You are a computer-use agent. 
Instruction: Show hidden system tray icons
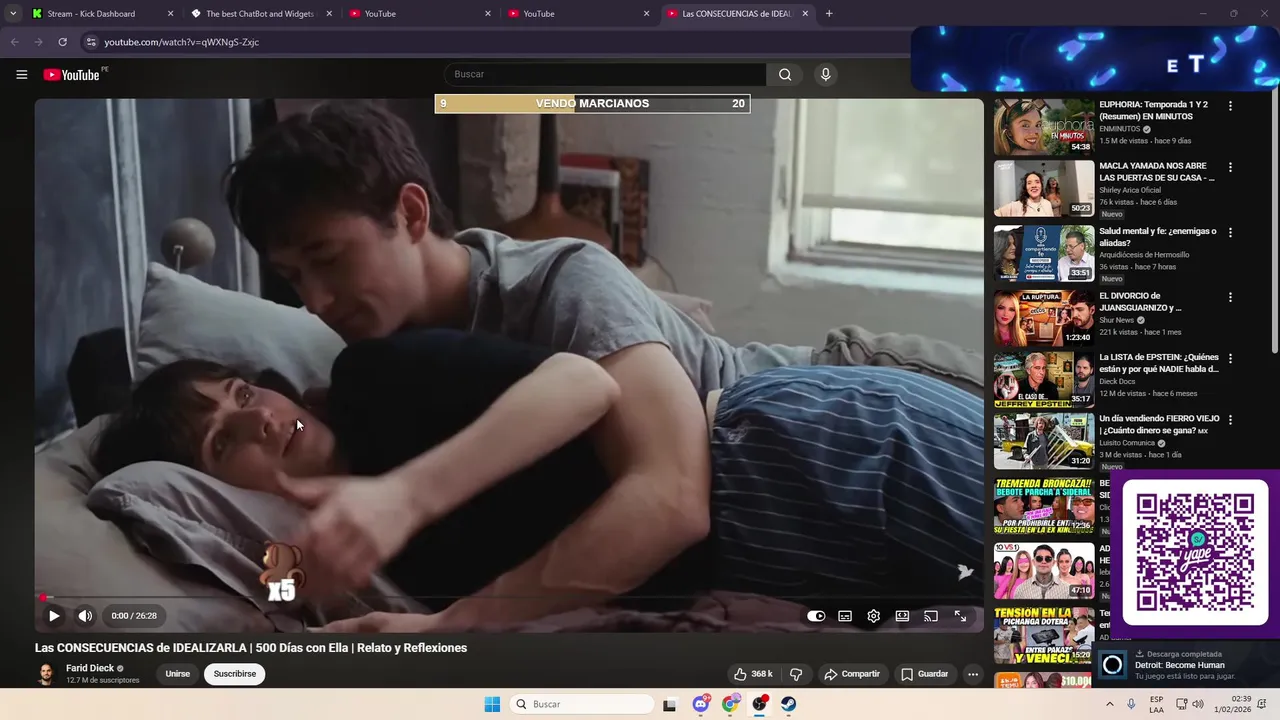point(1109,704)
